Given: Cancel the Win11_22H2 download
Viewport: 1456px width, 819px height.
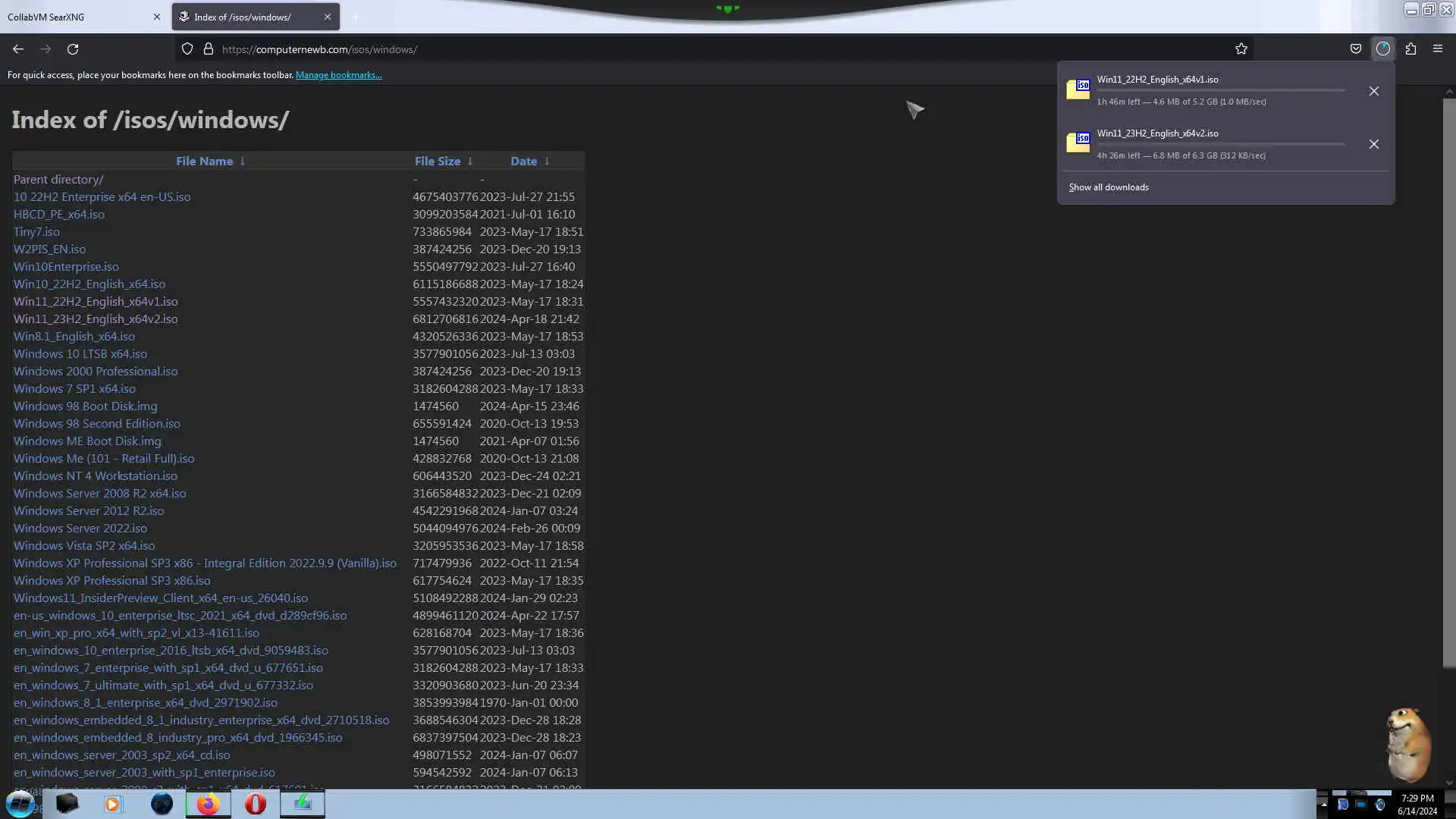Looking at the screenshot, I should [1373, 91].
